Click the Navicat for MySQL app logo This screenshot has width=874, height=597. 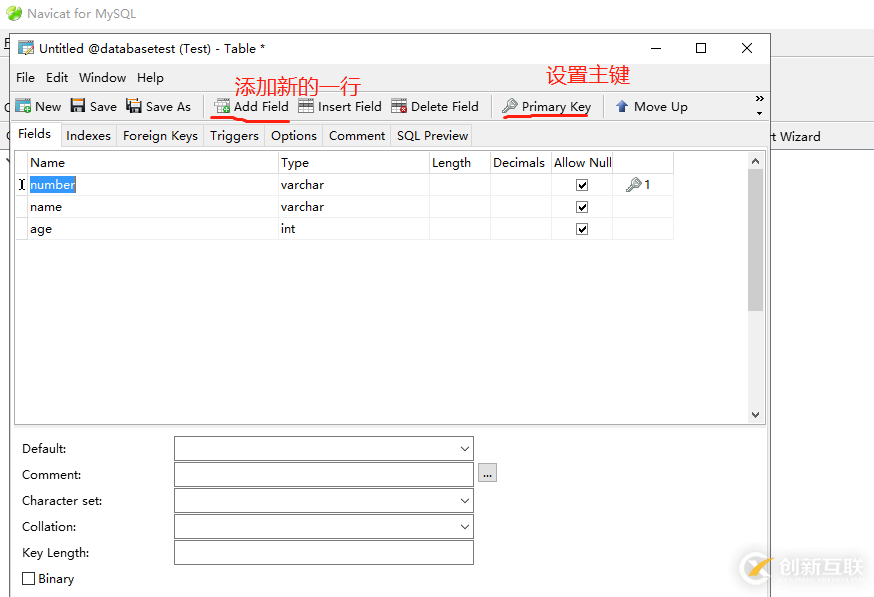click(14, 13)
